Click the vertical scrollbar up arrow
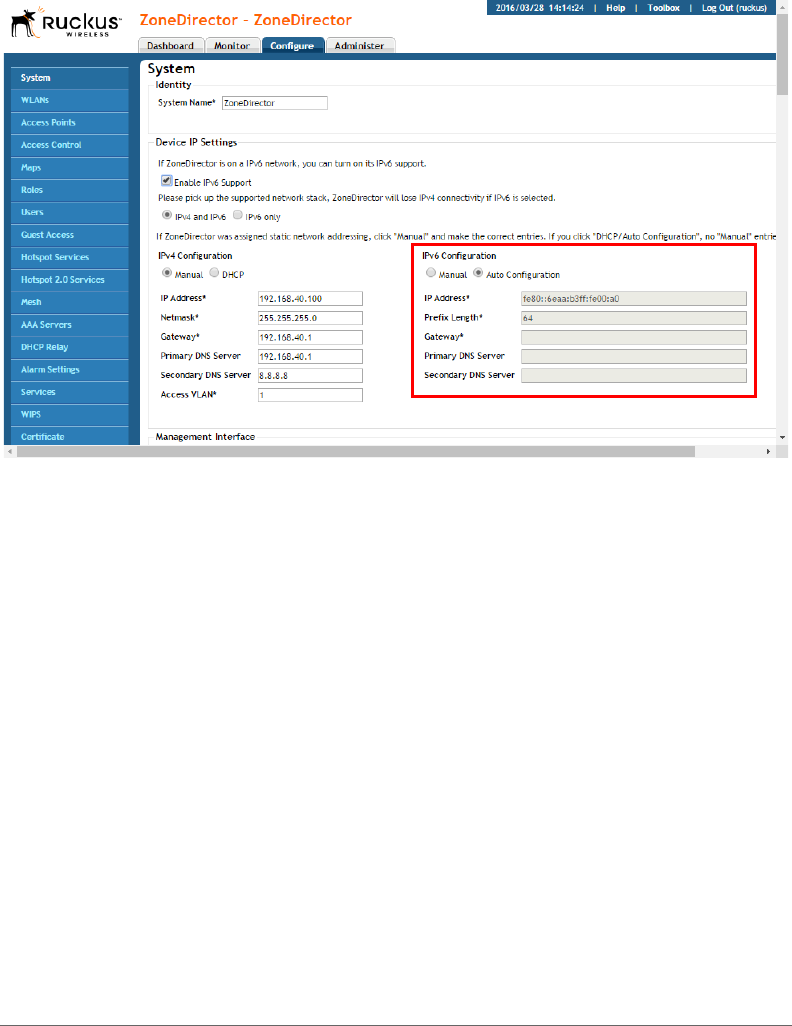This screenshot has height=1026, width=792. click(782, 7)
